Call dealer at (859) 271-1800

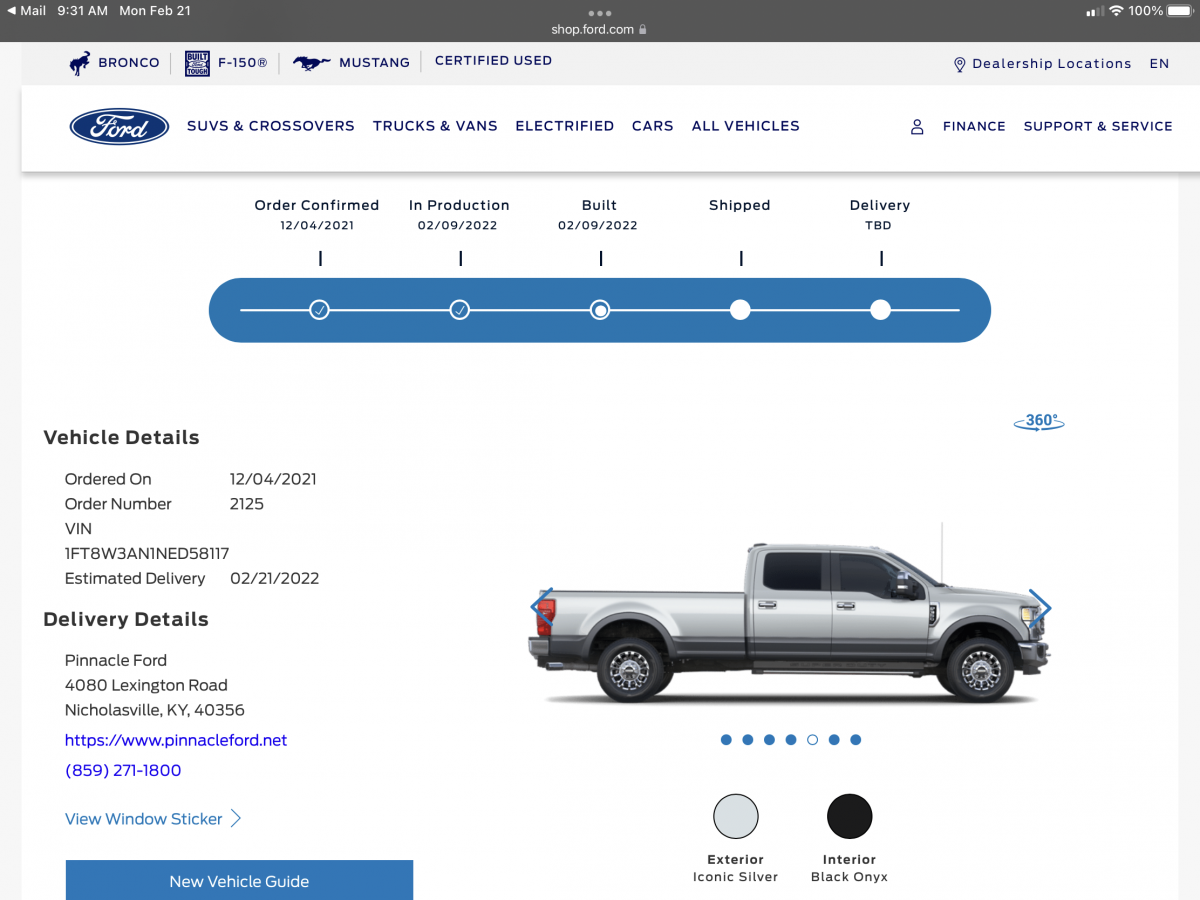[123, 771]
